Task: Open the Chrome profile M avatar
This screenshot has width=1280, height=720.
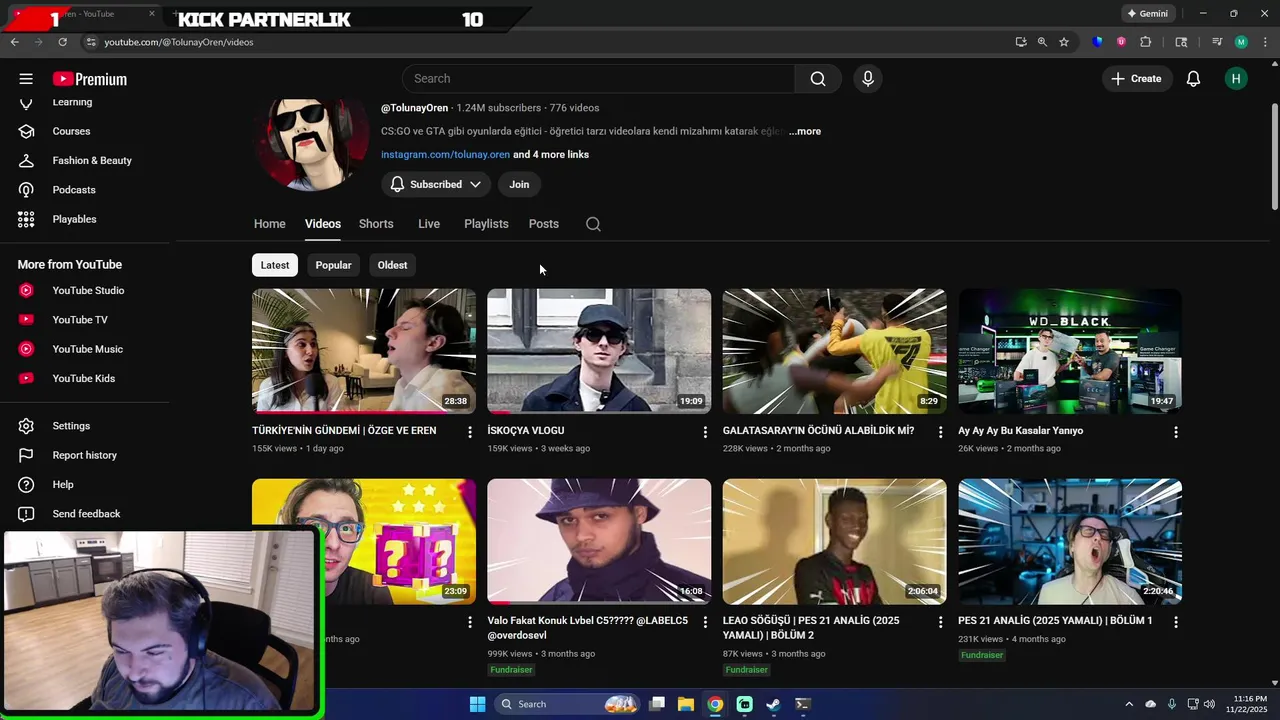Action: (x=1241, y=42)
